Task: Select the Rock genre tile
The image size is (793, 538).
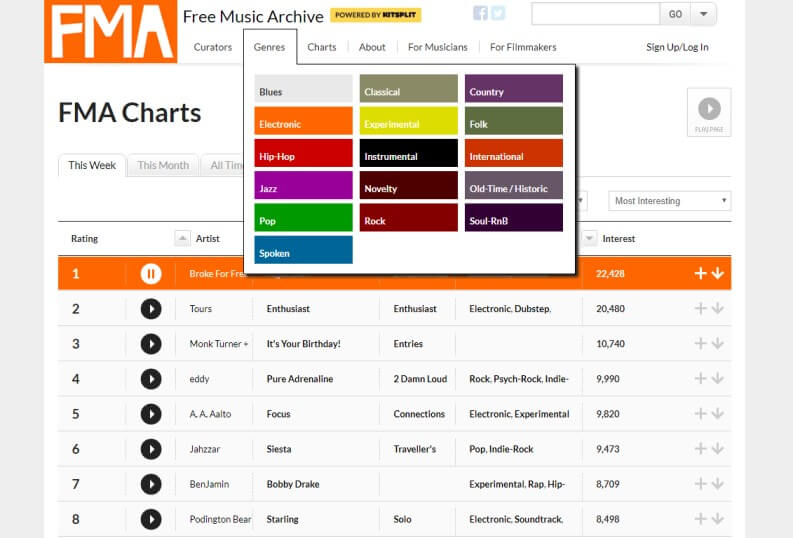Action: (409, 217)
